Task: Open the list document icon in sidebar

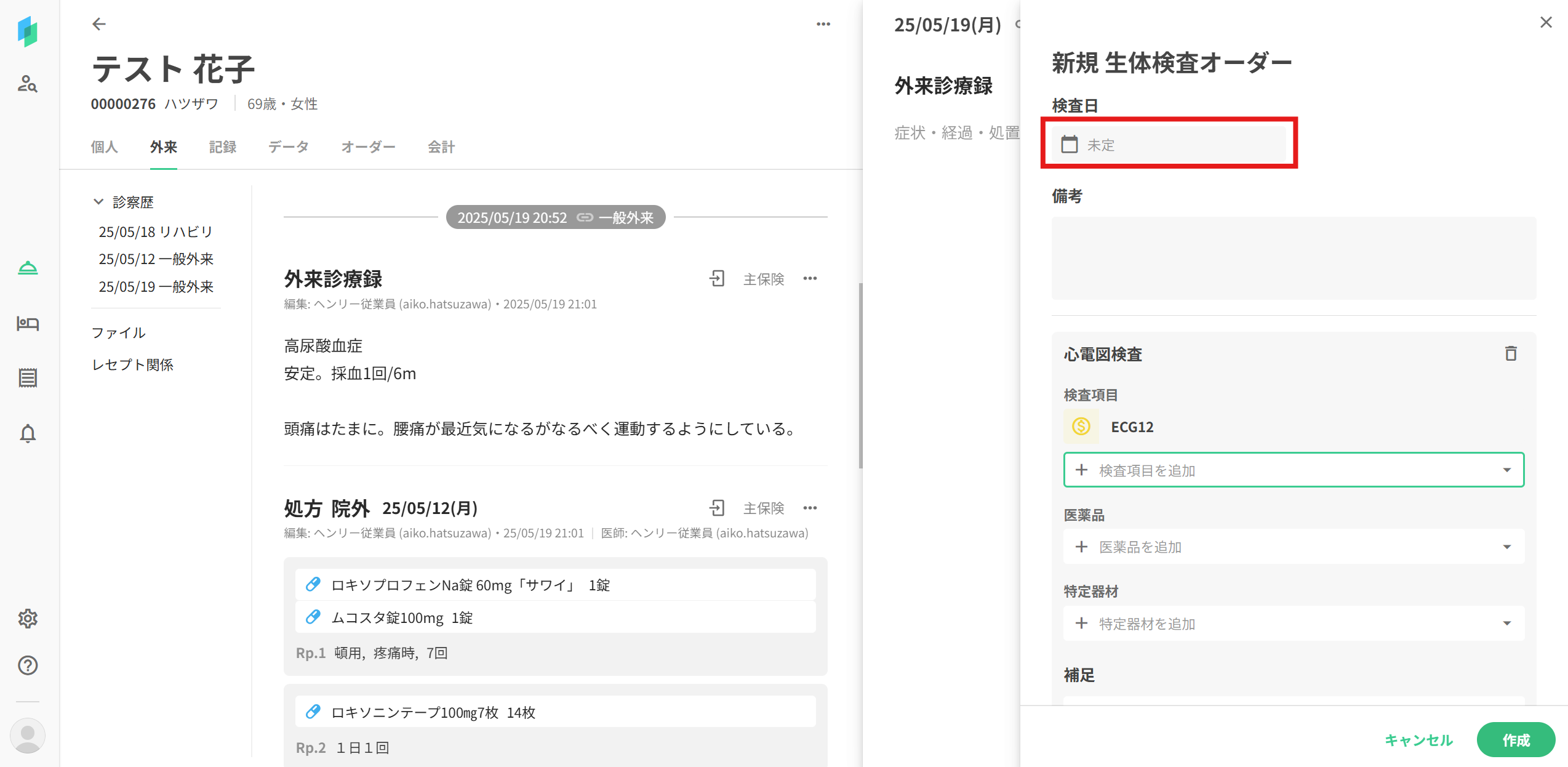Action: [28, 377]
